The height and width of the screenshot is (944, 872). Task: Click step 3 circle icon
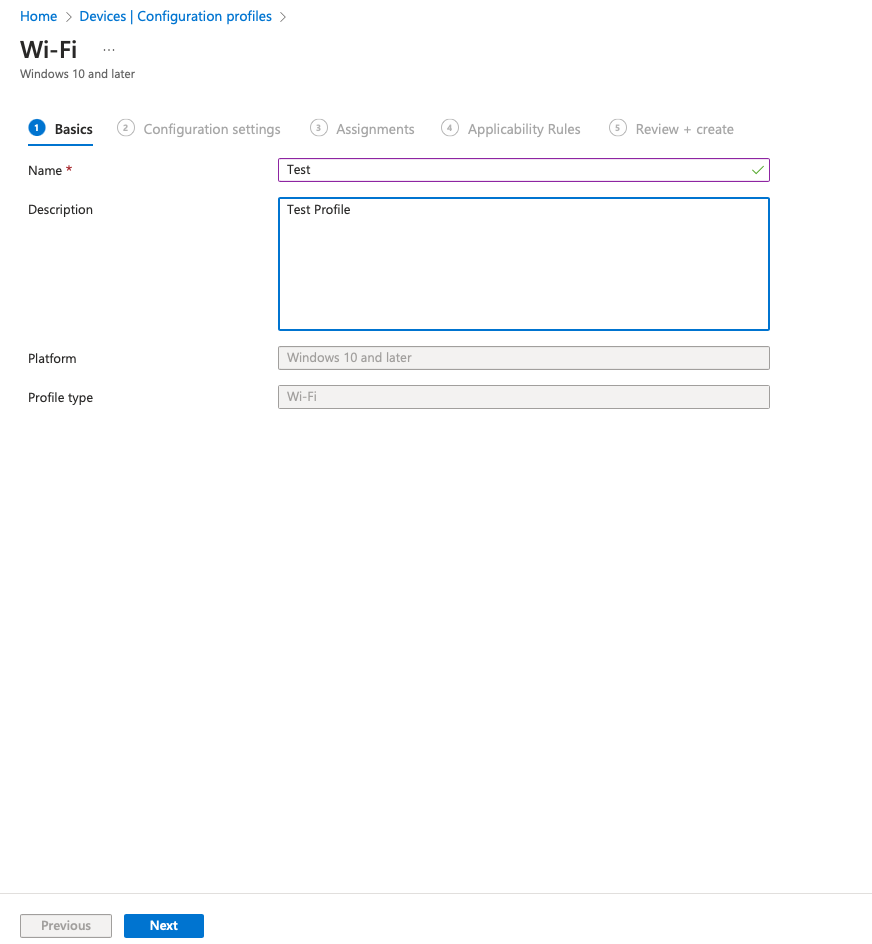(x=319, y=128)
